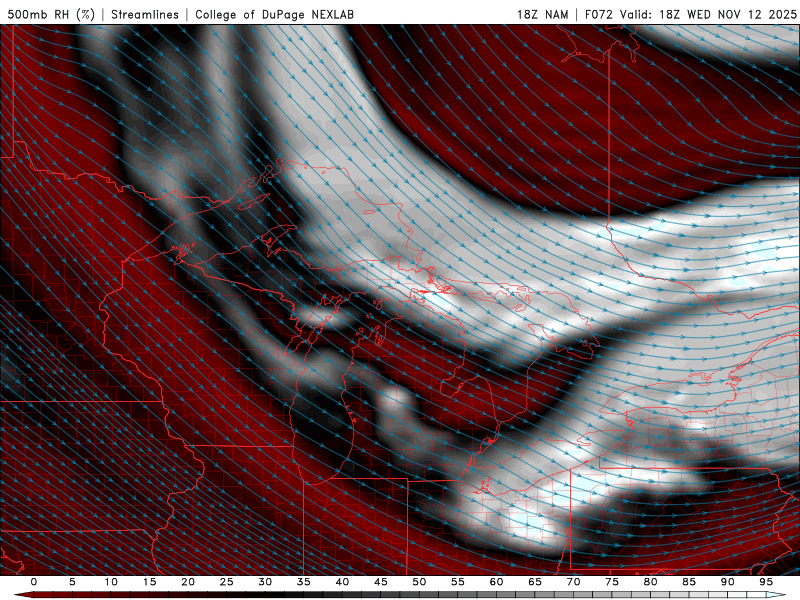This screenshot has width=800, height=600.
Task: Click the "F072" forecast hour text
Action: pos(599,14)
